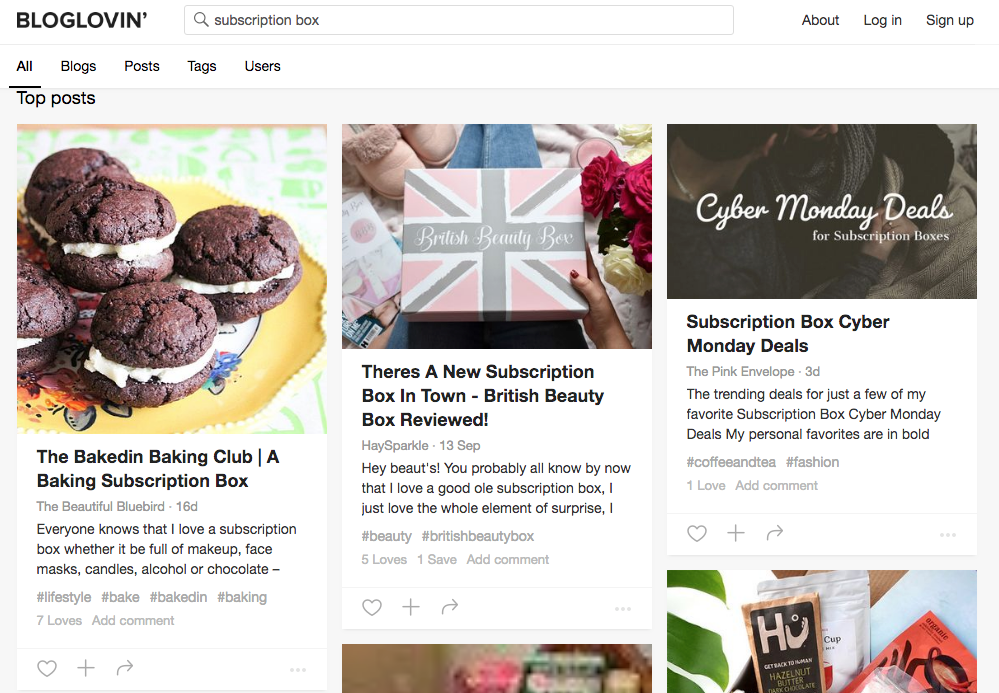Open the #bakedin tag
The image size is (999, 693).
(x=178, y=597)
